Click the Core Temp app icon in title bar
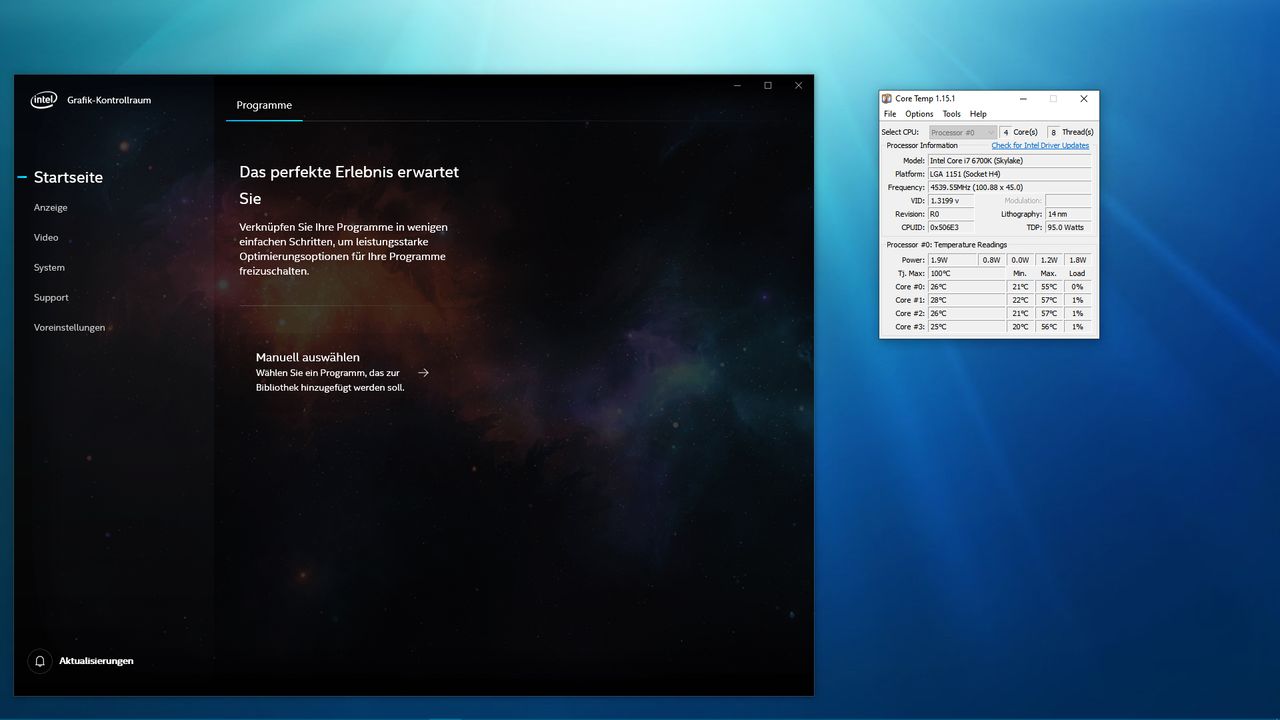 [887, 99]
